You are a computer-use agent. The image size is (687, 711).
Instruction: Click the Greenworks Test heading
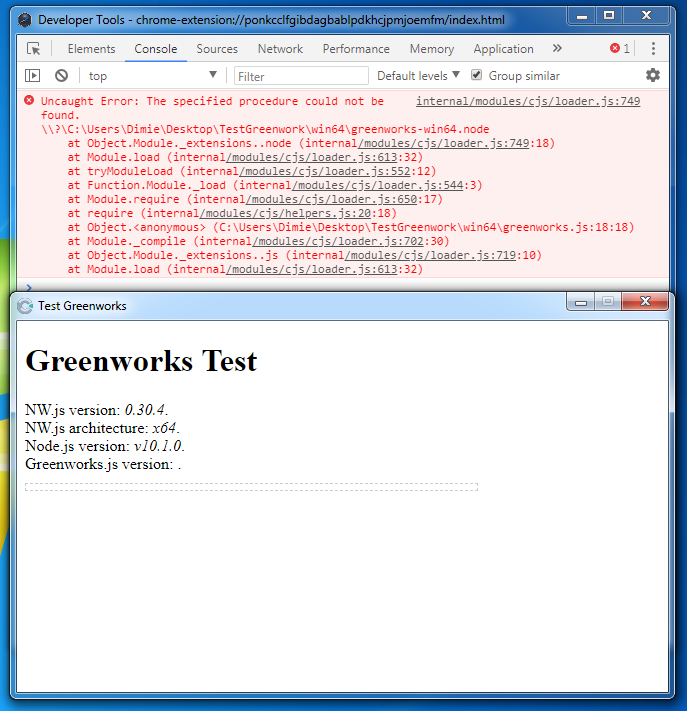[141, 361]
